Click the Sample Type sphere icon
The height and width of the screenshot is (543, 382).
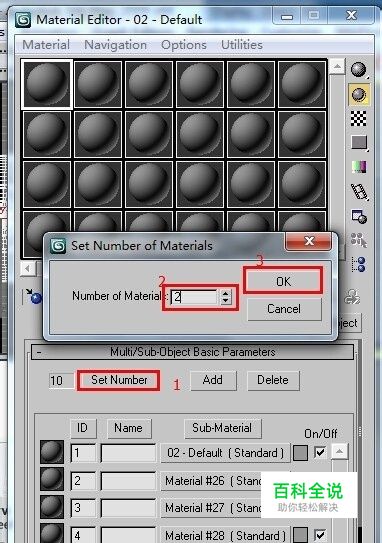(x=359, y=69)
